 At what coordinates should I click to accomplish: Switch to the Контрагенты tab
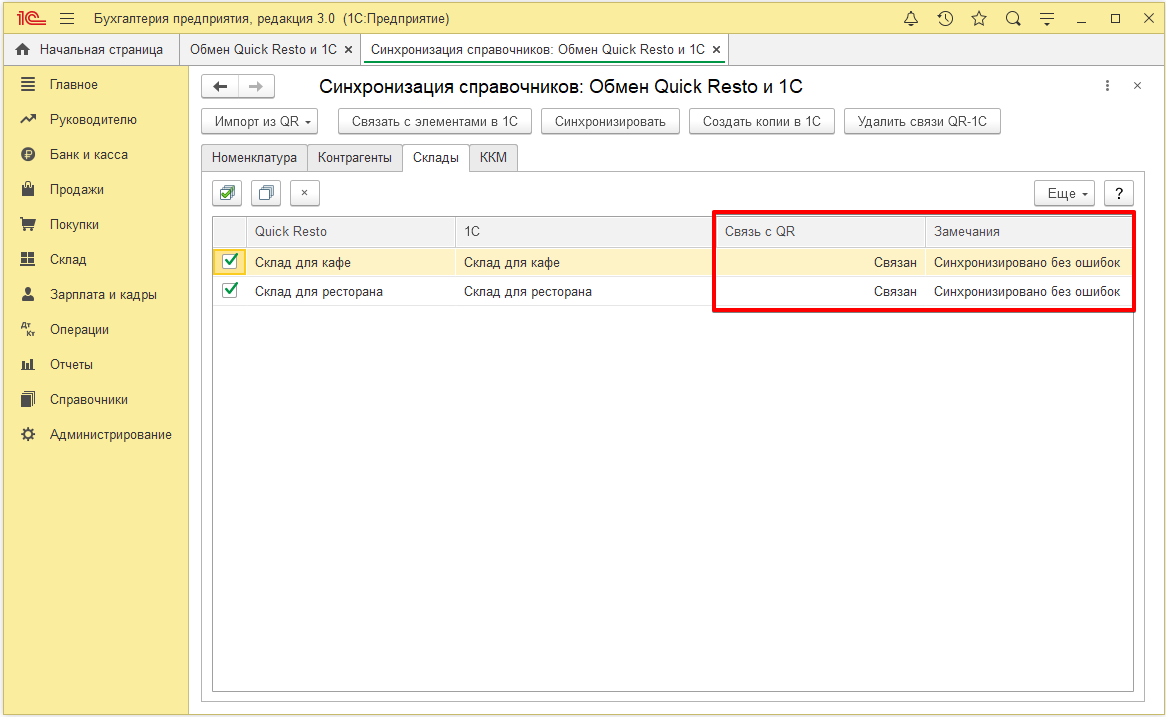pyautogui.click(x=355, y=158)
